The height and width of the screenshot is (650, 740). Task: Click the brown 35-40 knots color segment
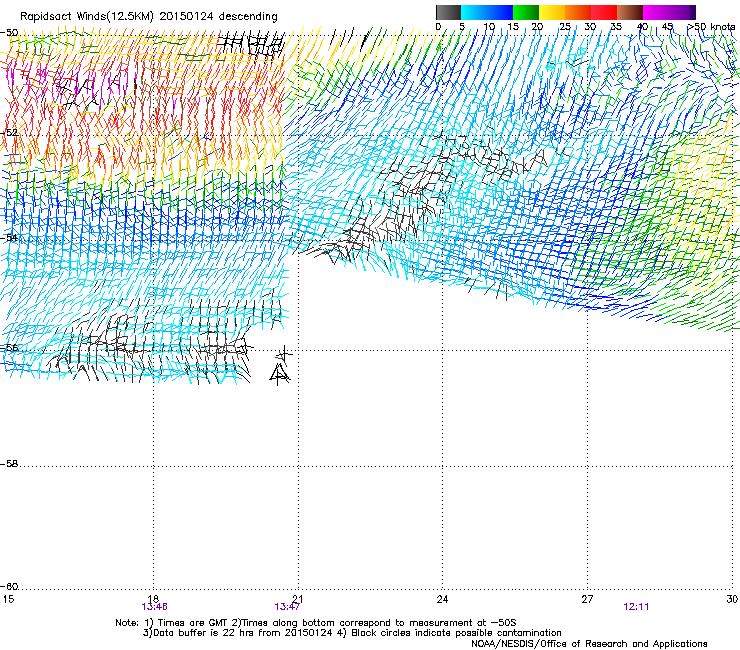630,12
